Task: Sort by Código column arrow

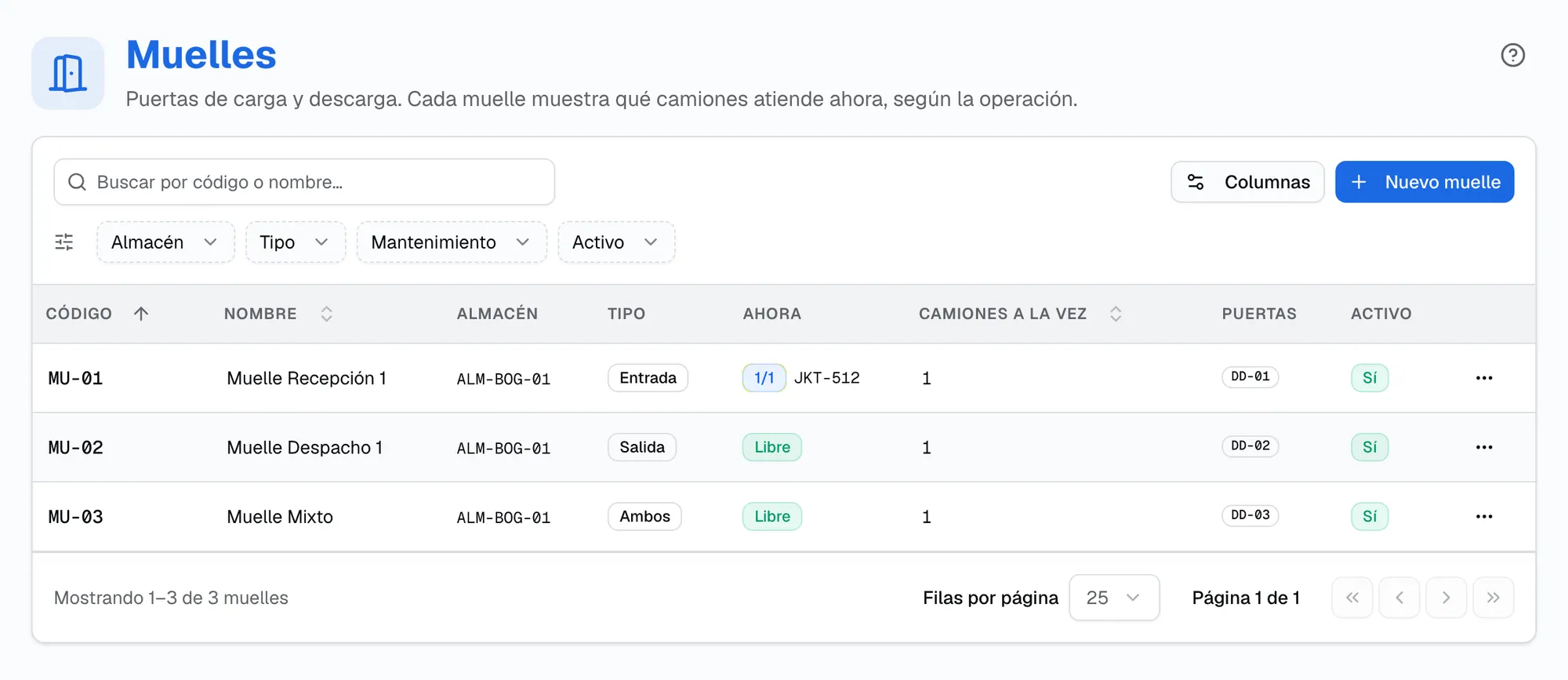Action: pos(141,314)
